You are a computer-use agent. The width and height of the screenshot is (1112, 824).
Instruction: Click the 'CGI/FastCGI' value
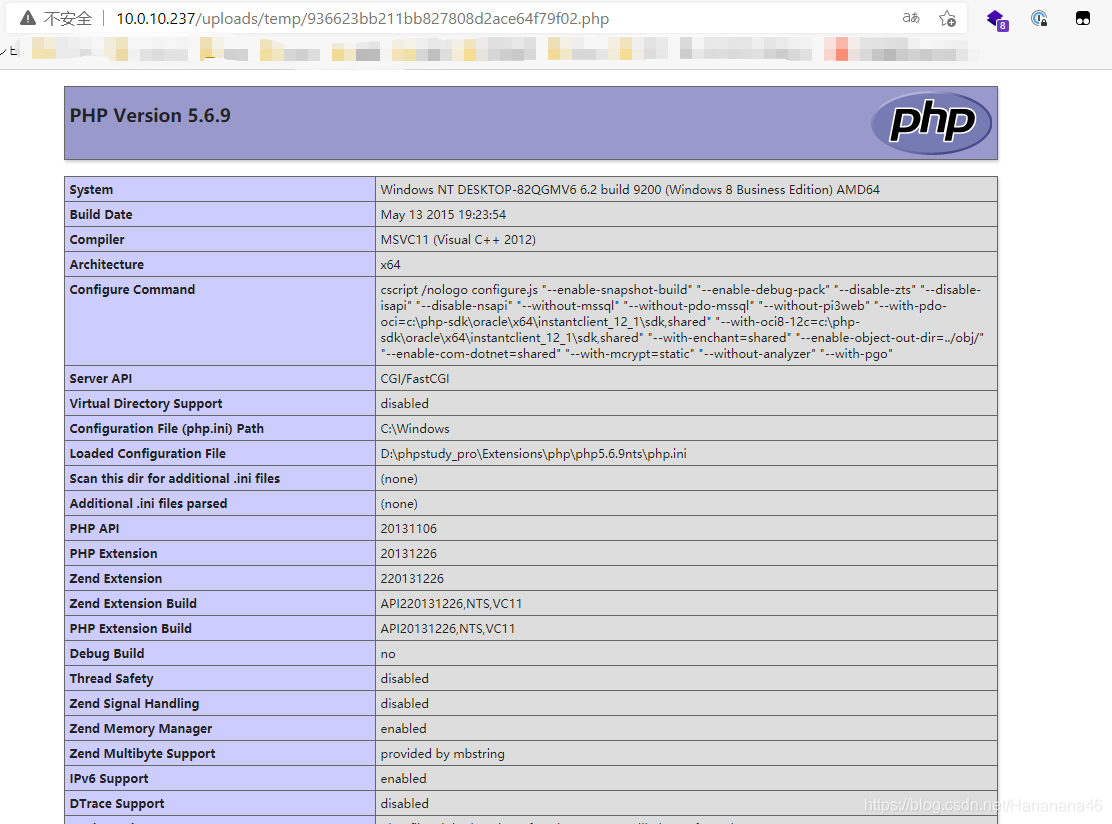click(x=415, y=379)
